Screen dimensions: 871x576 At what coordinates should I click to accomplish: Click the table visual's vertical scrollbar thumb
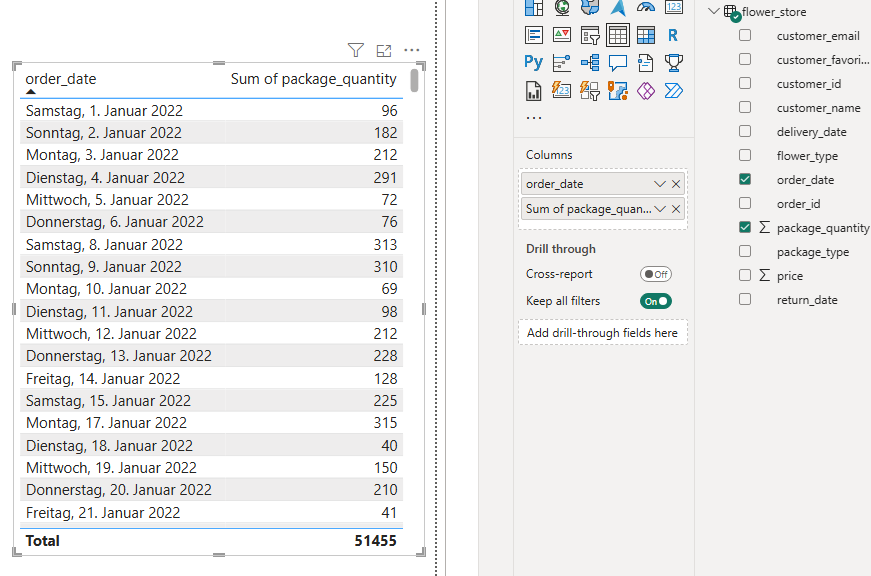[x=414, y=81]
